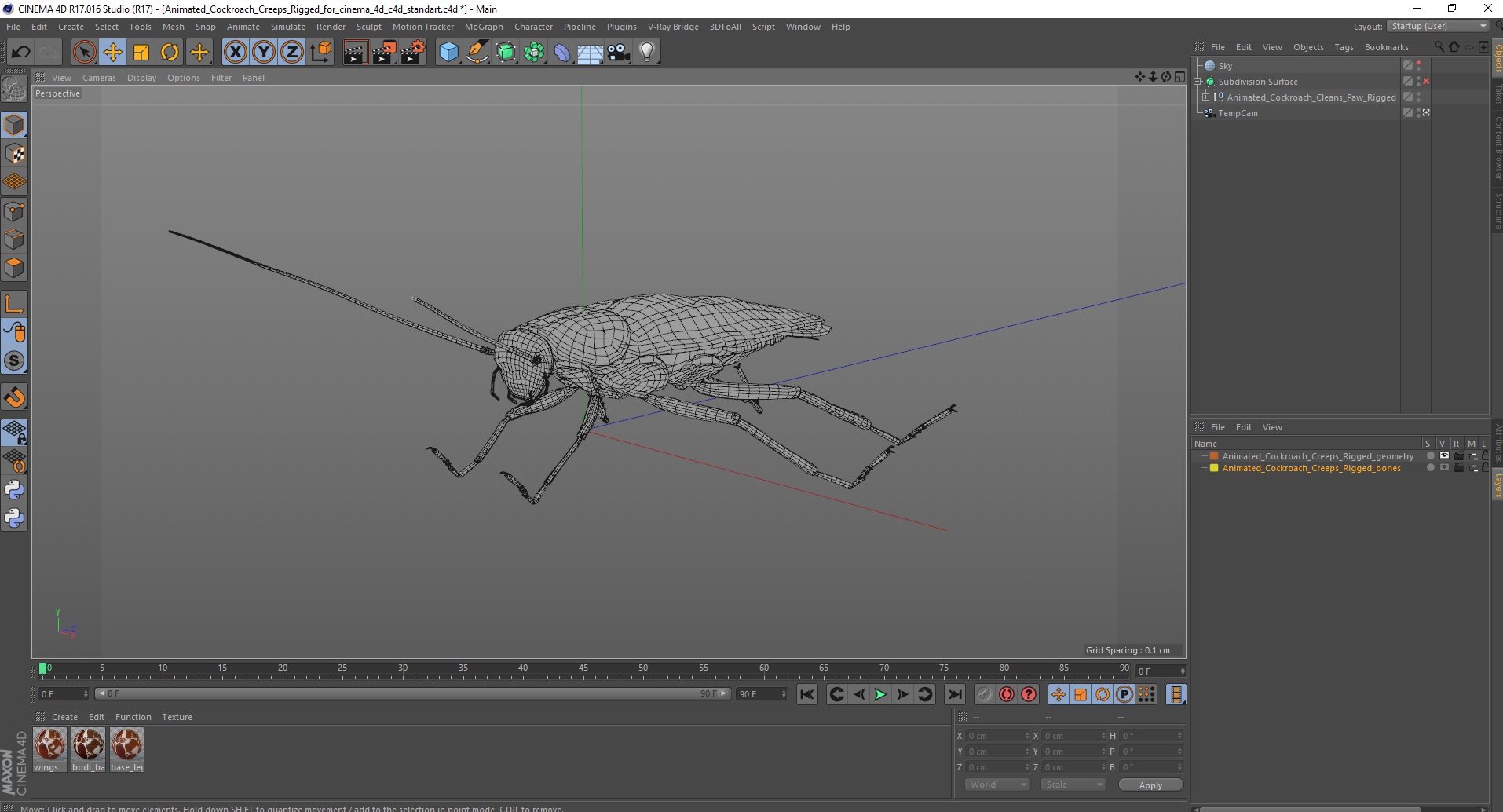Screen dimensions: 1503x812
Task: Click the timeline range slider bar
Action: tap(413, 693)
